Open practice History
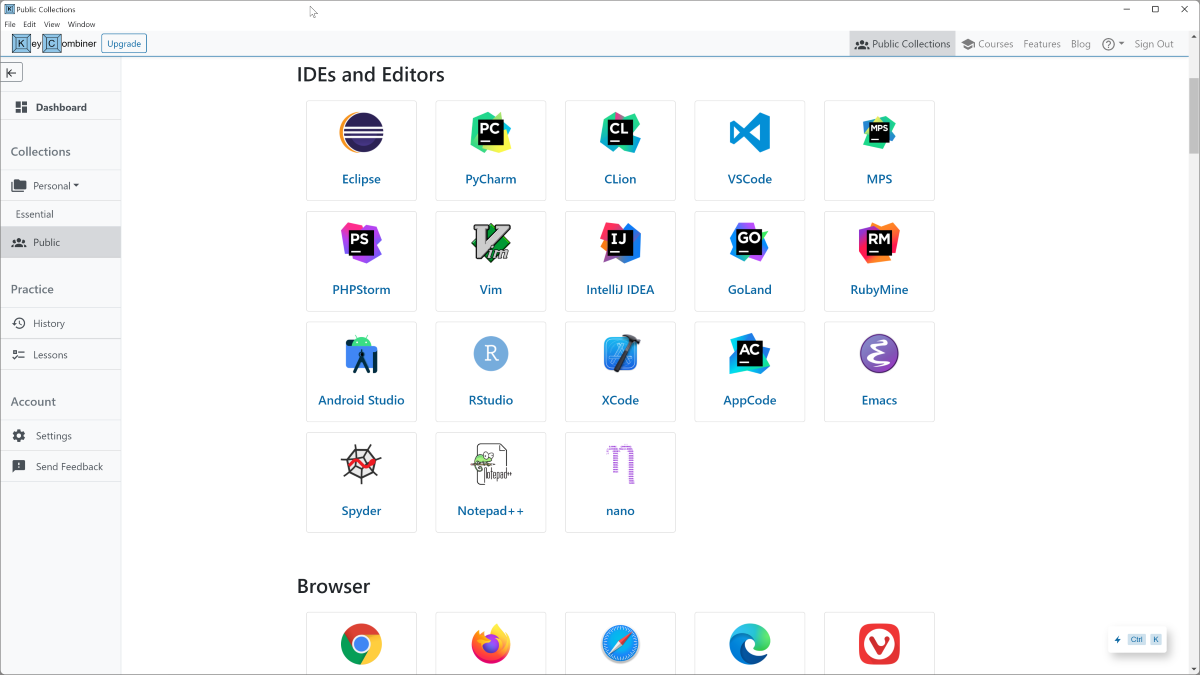 tap(60, 323)
